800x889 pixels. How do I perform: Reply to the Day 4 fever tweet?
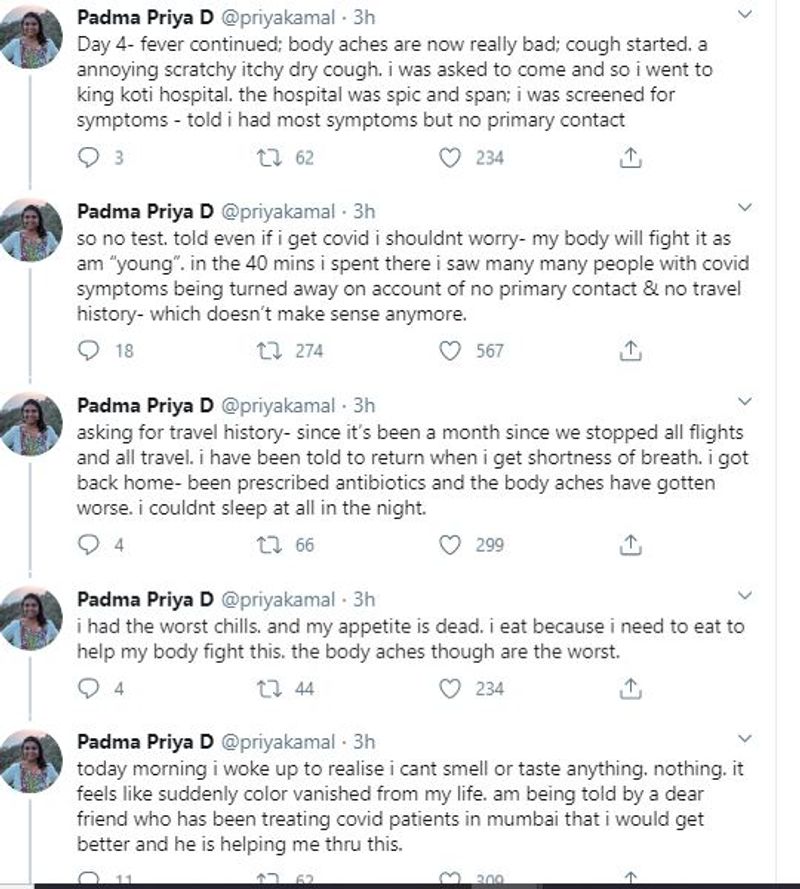point(89,158)
